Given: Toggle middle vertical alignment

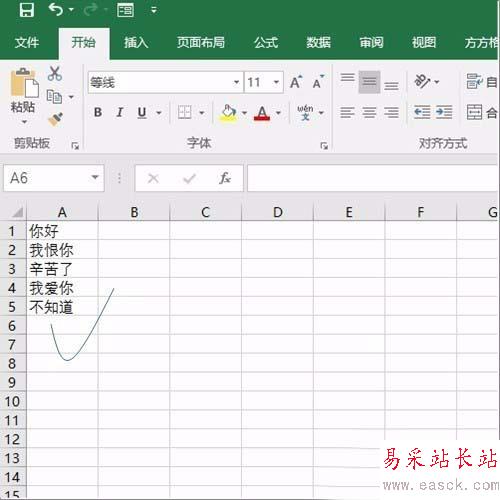Looking at the screenshot, I should [x=369, y=82].
